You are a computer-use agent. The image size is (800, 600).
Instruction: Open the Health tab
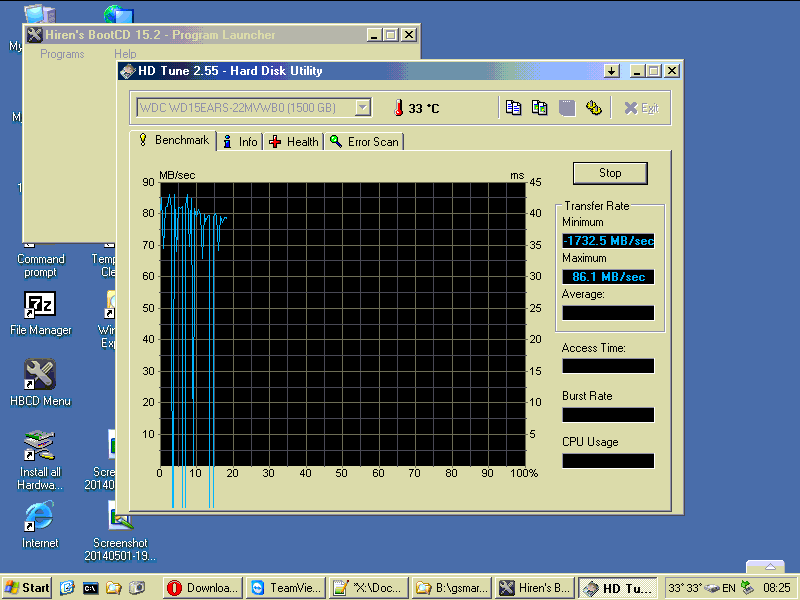point(293,141)
